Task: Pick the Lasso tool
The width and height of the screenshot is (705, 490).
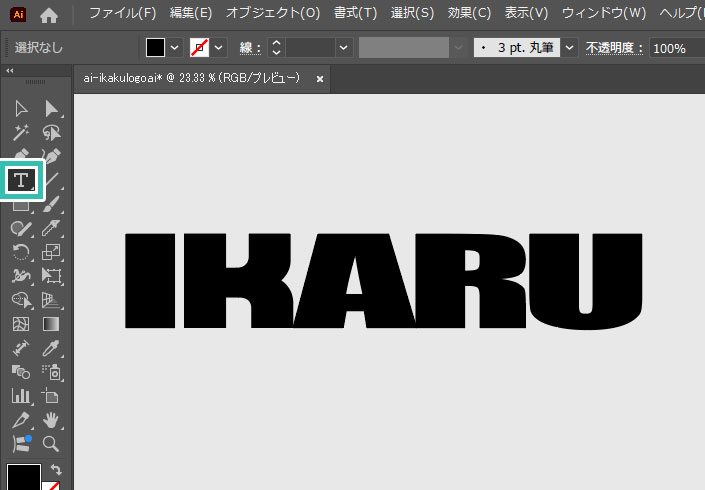Action: click(51, 133)
